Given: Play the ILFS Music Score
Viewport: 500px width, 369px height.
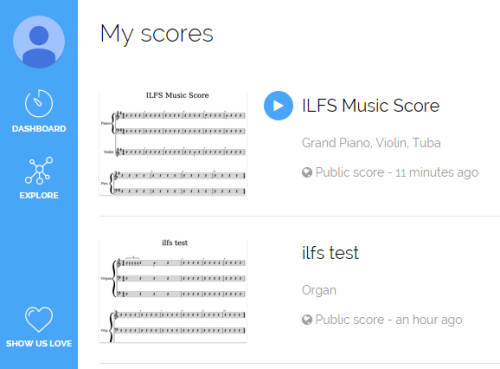Looking at the screenshot, I should [278, 106].
